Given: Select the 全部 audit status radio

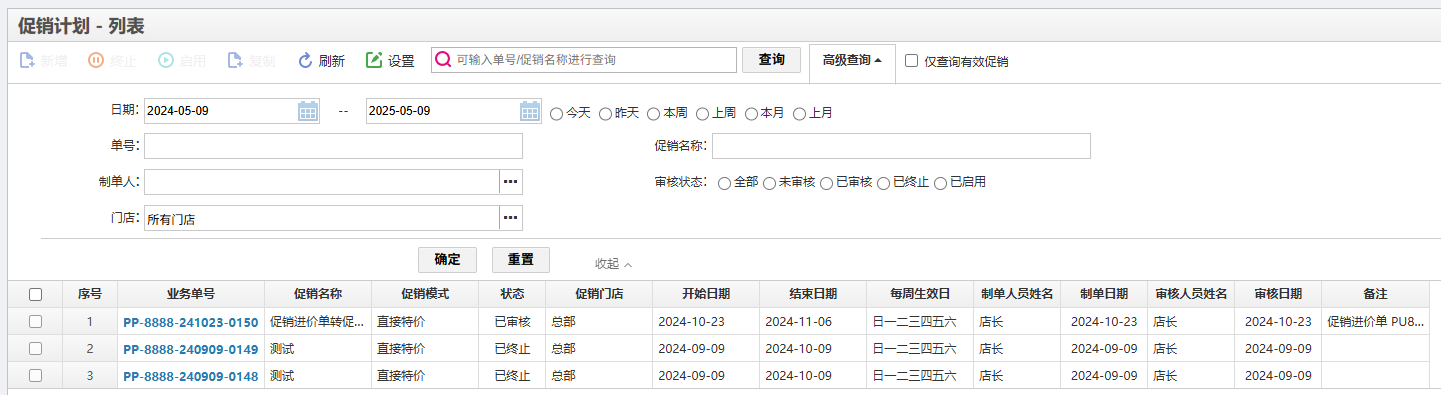Looking at the screenshot, I should [724, 183].
